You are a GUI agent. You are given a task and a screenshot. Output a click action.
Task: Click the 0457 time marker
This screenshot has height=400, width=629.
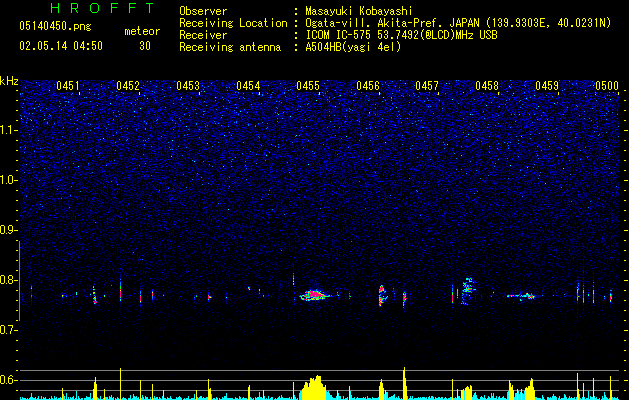pyautogui.click(x=427, y=86)
